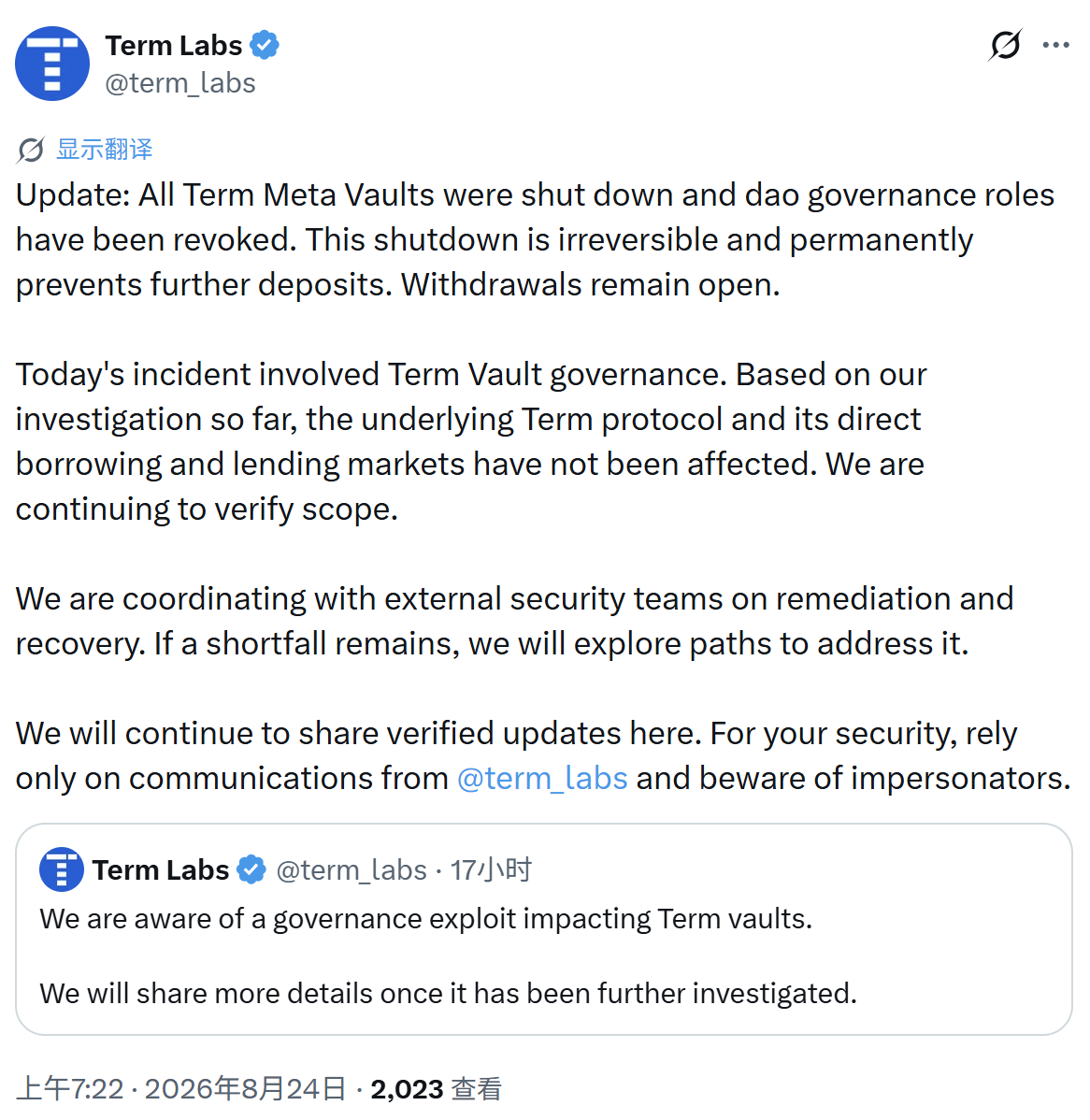Click the Term Labs profile avatar in the header
The image size is (1090, 1120).
(52, 64)
